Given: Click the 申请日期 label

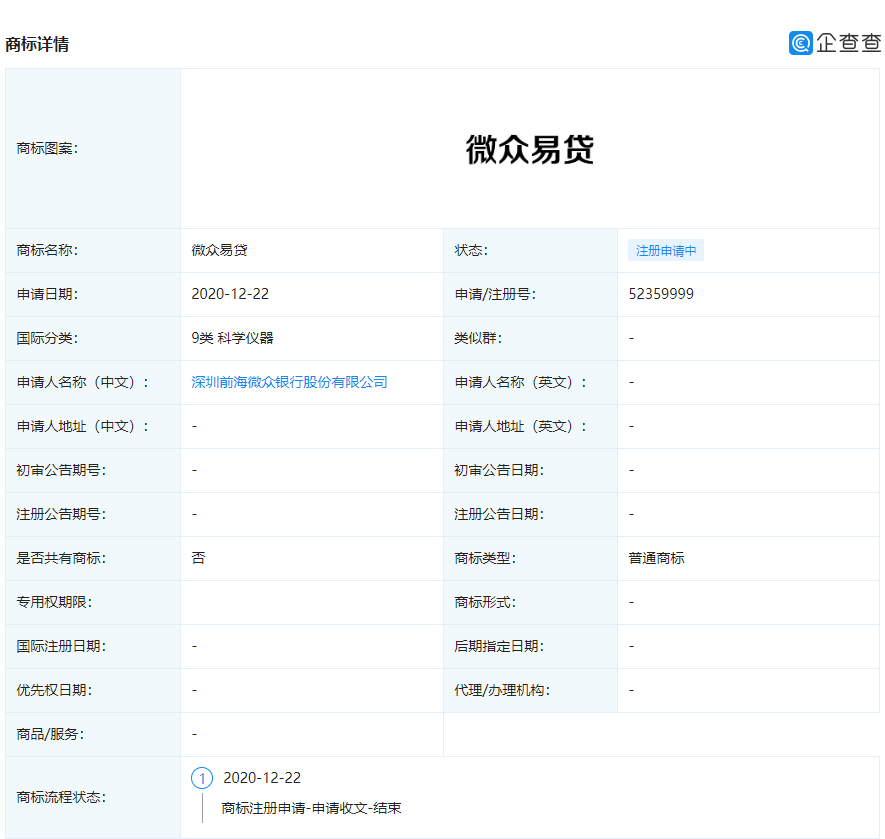Looking at the screenshot, I should 47,294.
